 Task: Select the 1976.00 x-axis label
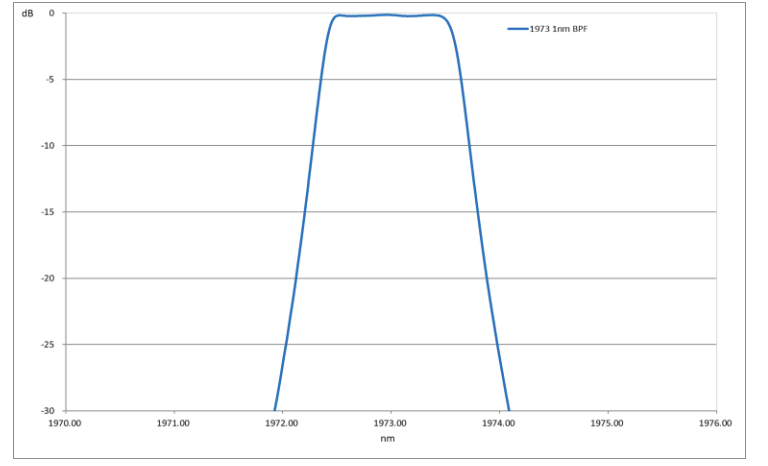(715, 423)
